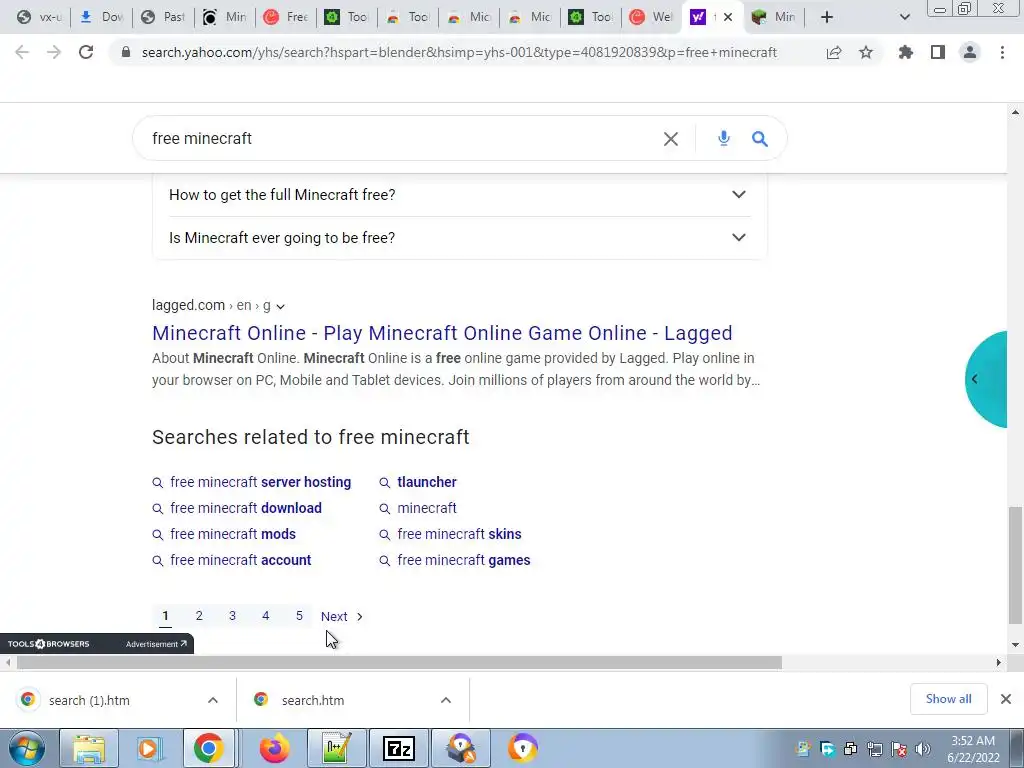Open 7-Zip from the taskbar
1024x768 pixels.
coord(399,748)
